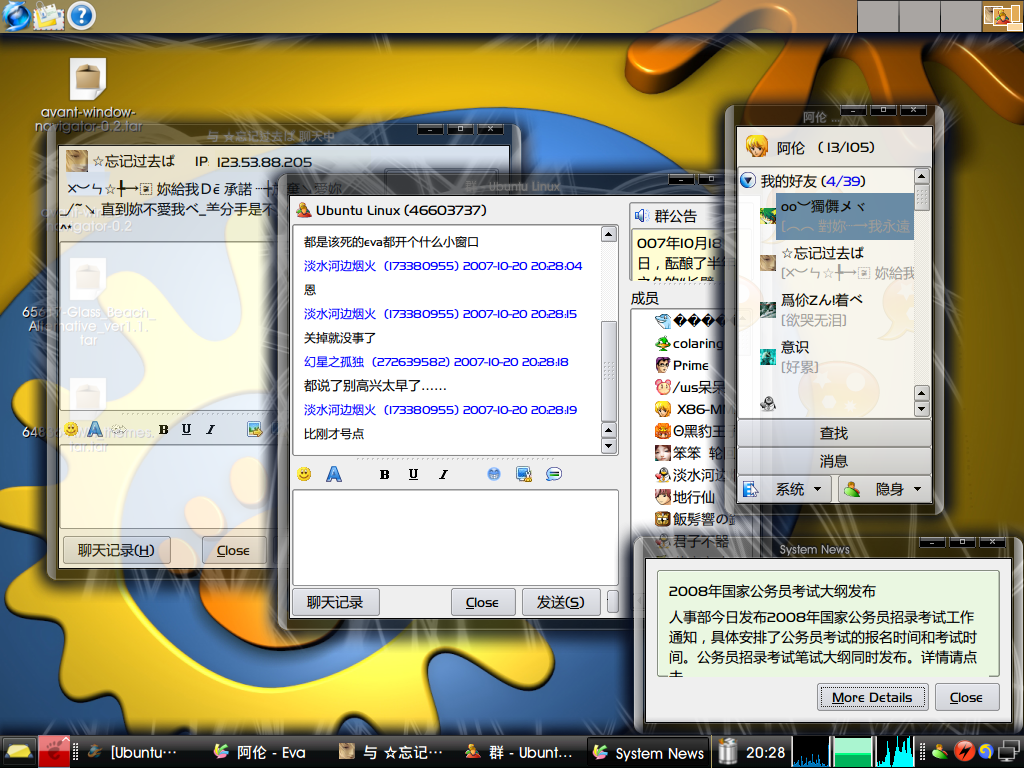Click the 消息 button in Eva main window

tap(834, 461)
